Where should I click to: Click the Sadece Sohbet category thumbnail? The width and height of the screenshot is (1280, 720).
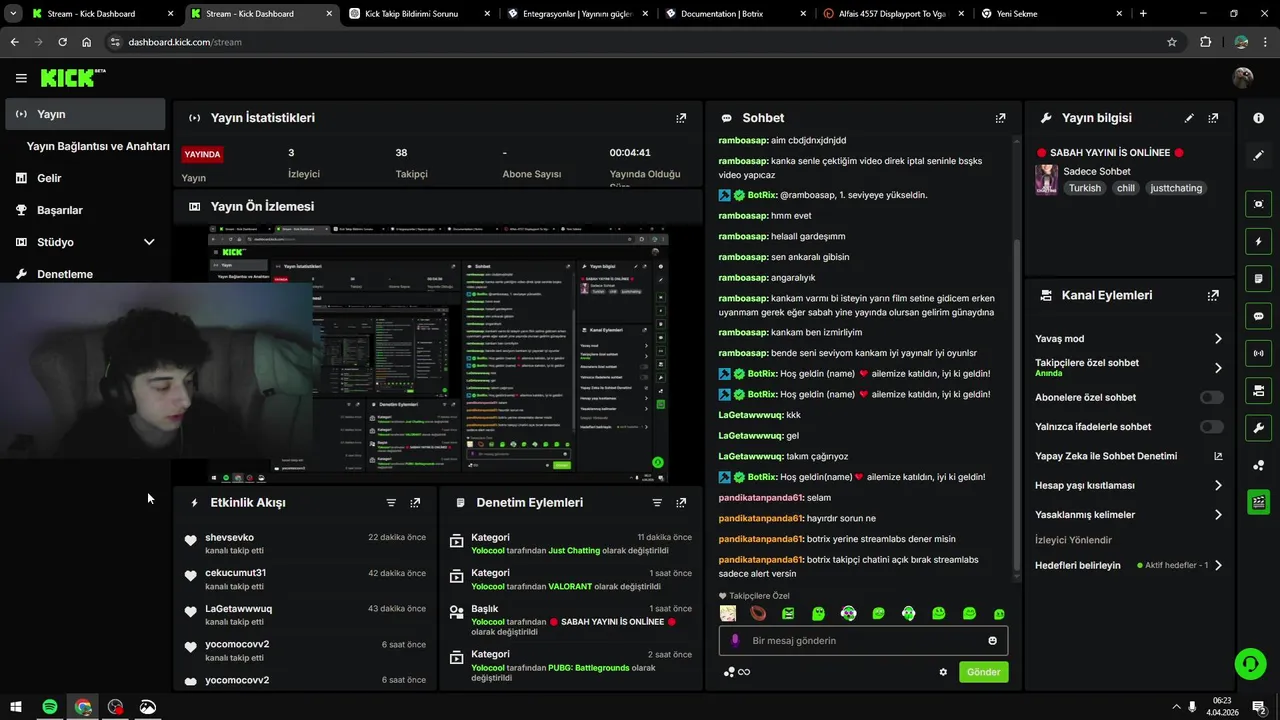[x=1046, y=179]
